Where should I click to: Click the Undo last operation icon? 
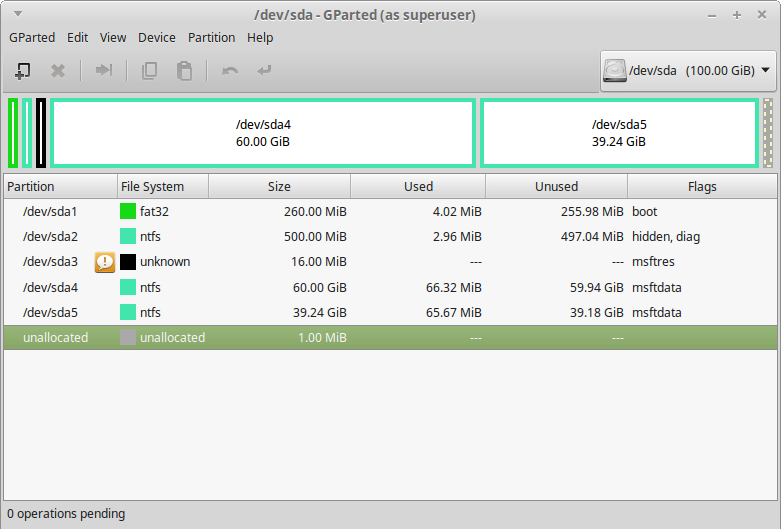[x=230, y=71]
